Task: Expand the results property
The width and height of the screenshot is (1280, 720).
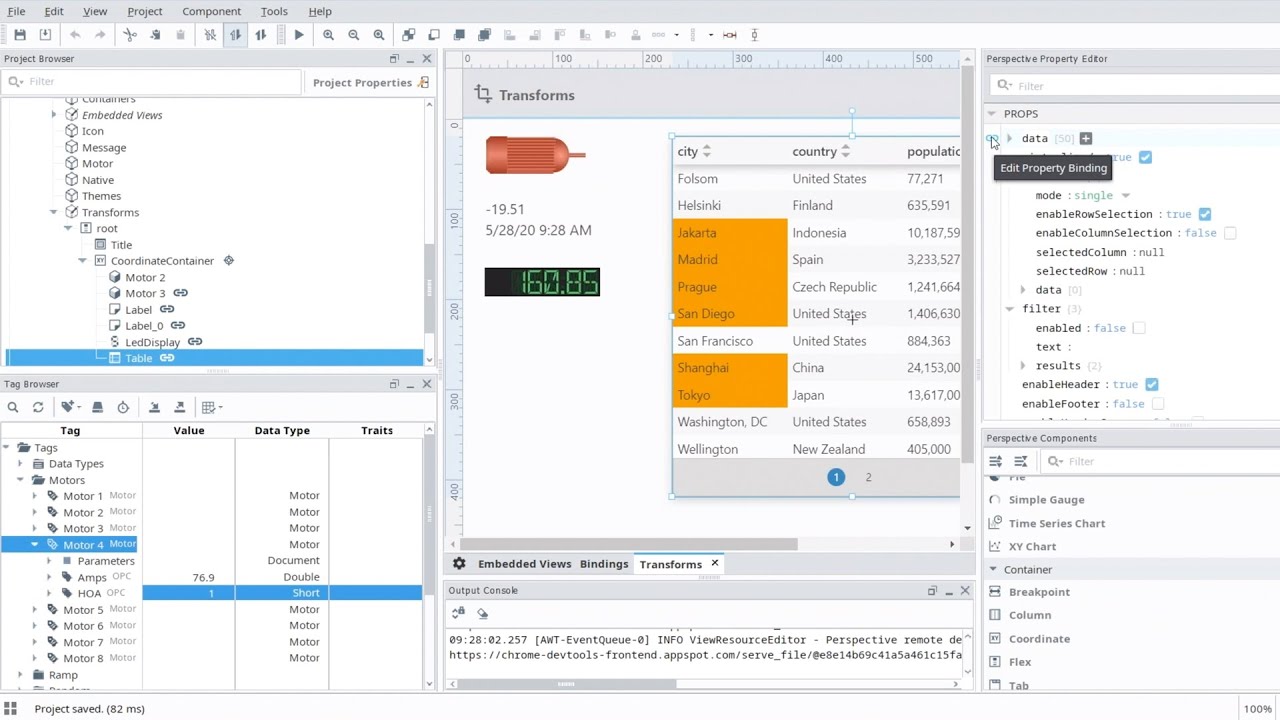Action: click(x=1023, y=366)
